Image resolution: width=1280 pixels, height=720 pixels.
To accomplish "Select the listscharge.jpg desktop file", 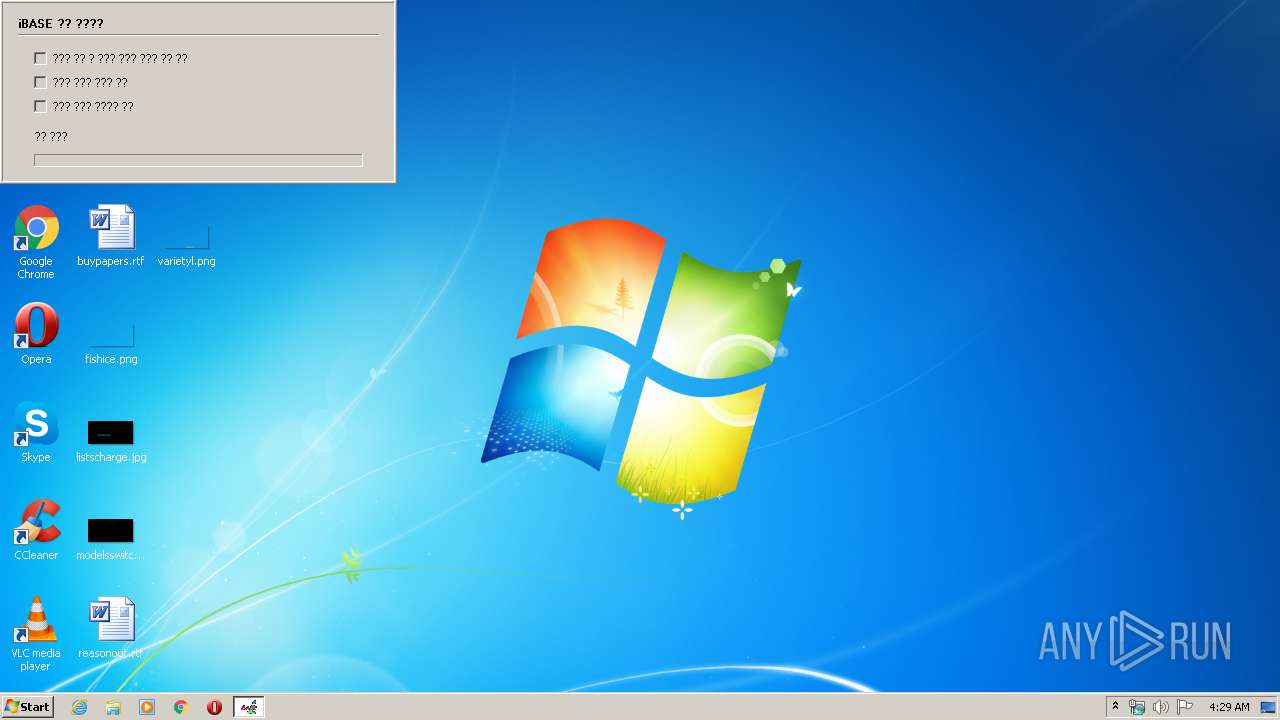I will click(x=111, y=440).
